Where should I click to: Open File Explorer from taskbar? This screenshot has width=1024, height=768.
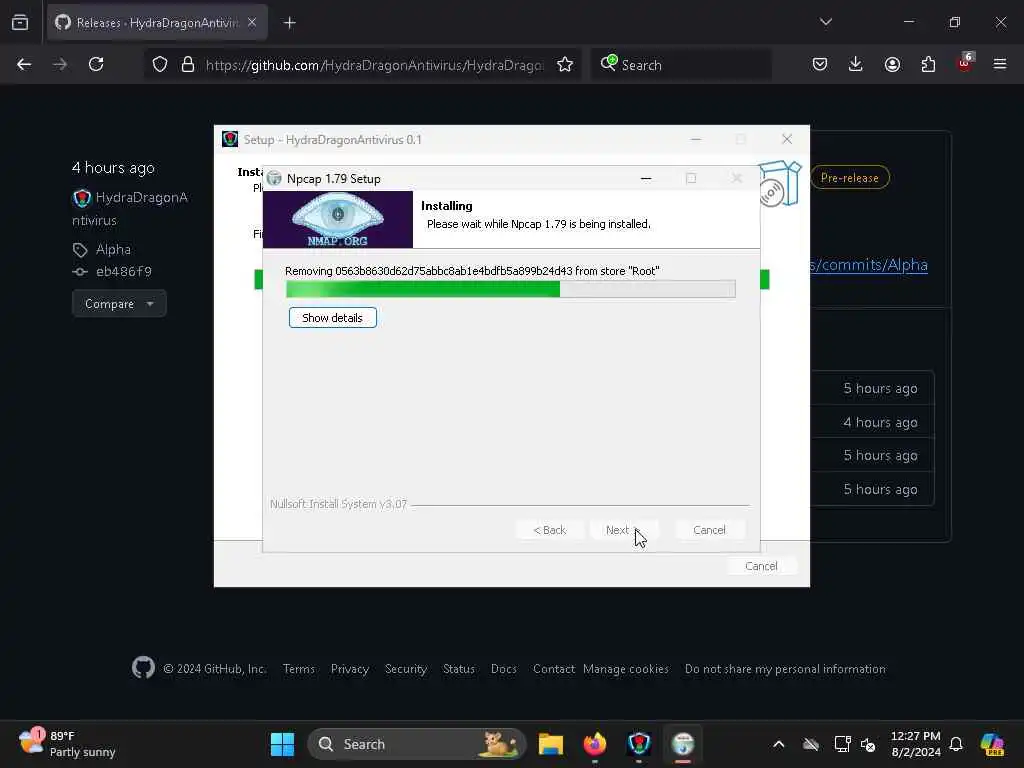(551, 744)
